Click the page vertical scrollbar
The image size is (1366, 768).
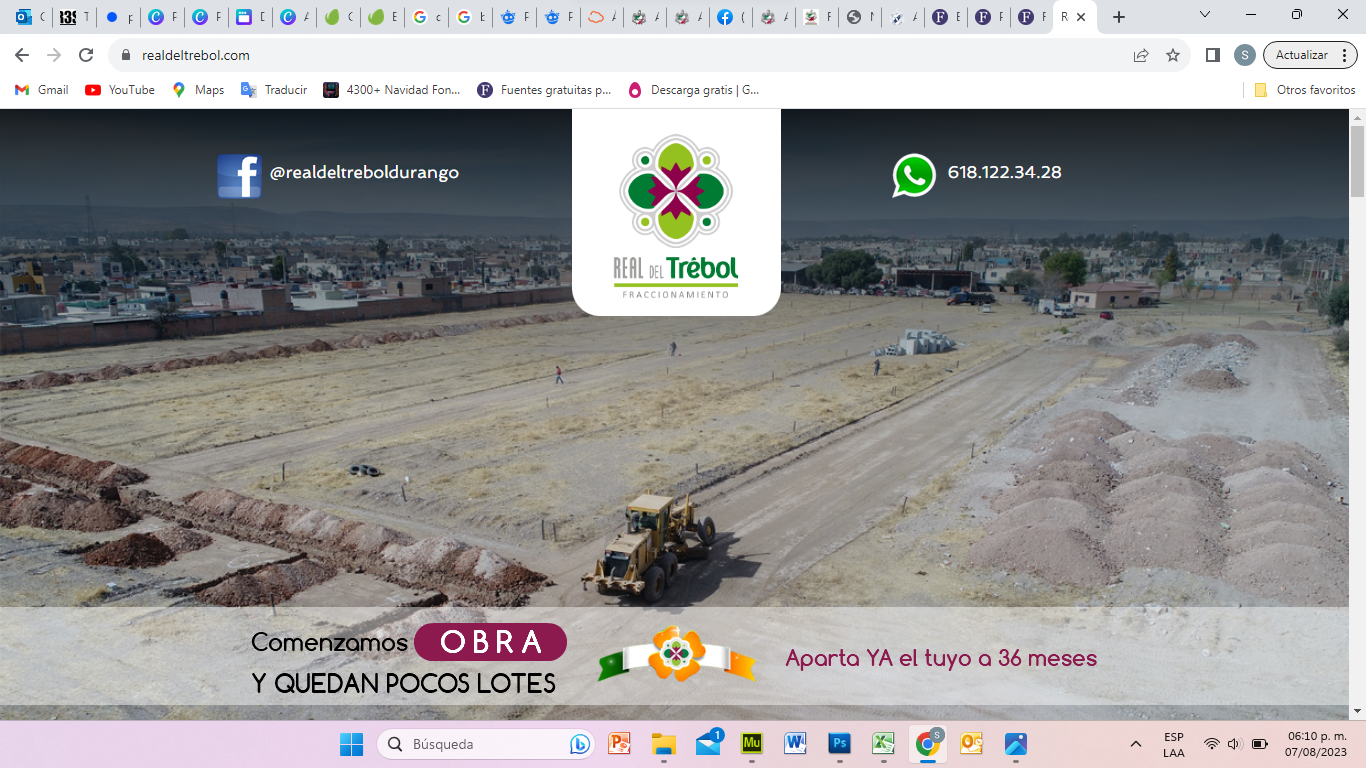pyautogui.click(x=1357, y=400)
